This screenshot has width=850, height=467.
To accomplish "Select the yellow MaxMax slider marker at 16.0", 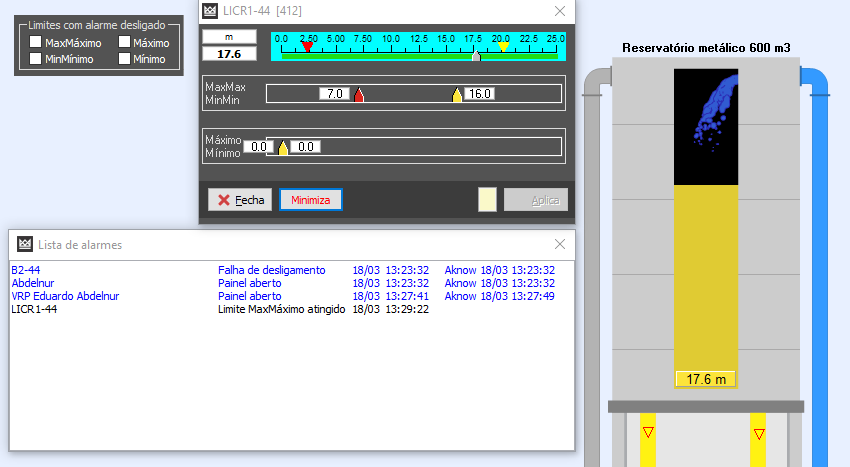I will click(x=457, y=95).
